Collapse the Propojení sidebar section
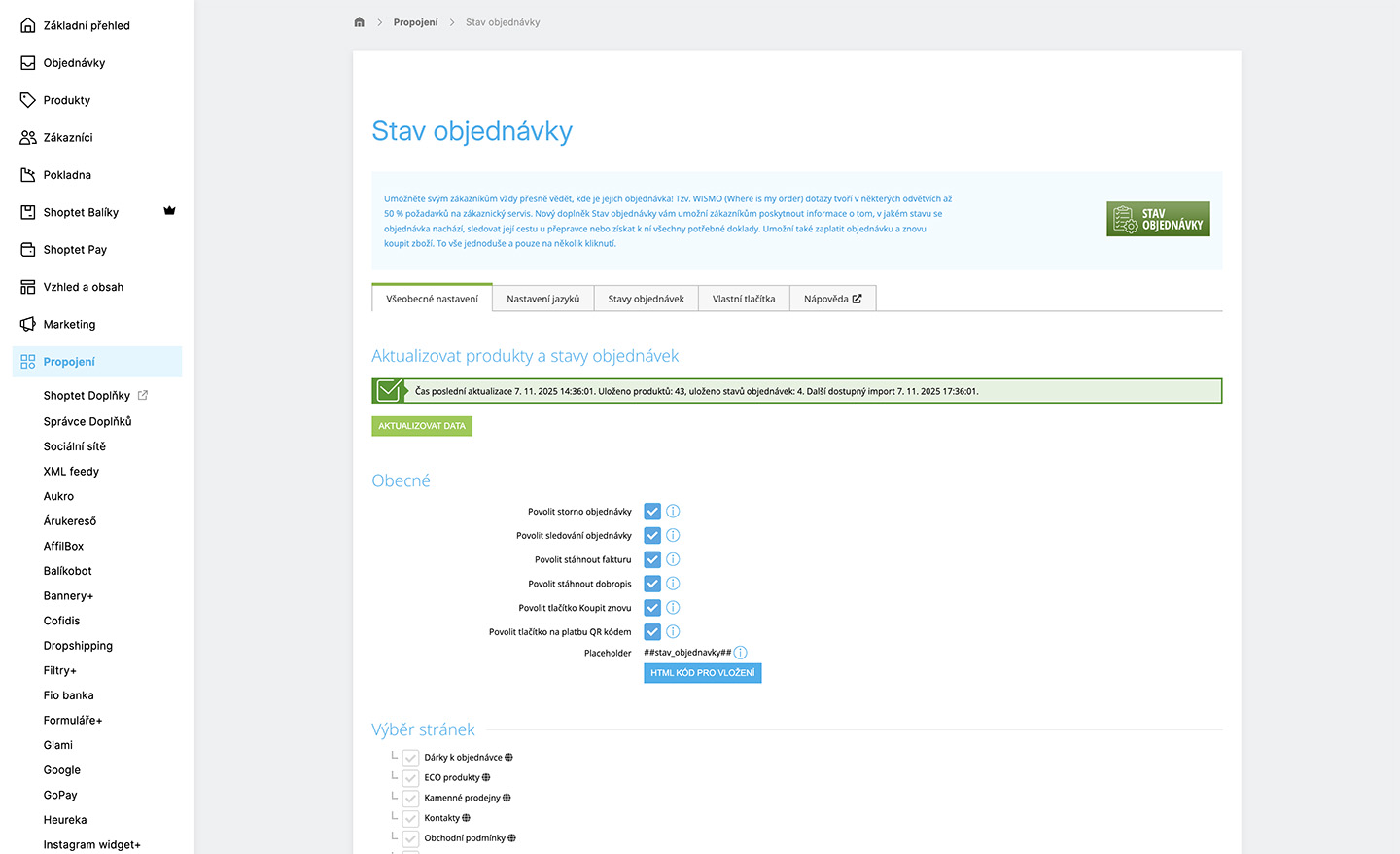This screenshot has height=854, width=1400. coord(69,362)
